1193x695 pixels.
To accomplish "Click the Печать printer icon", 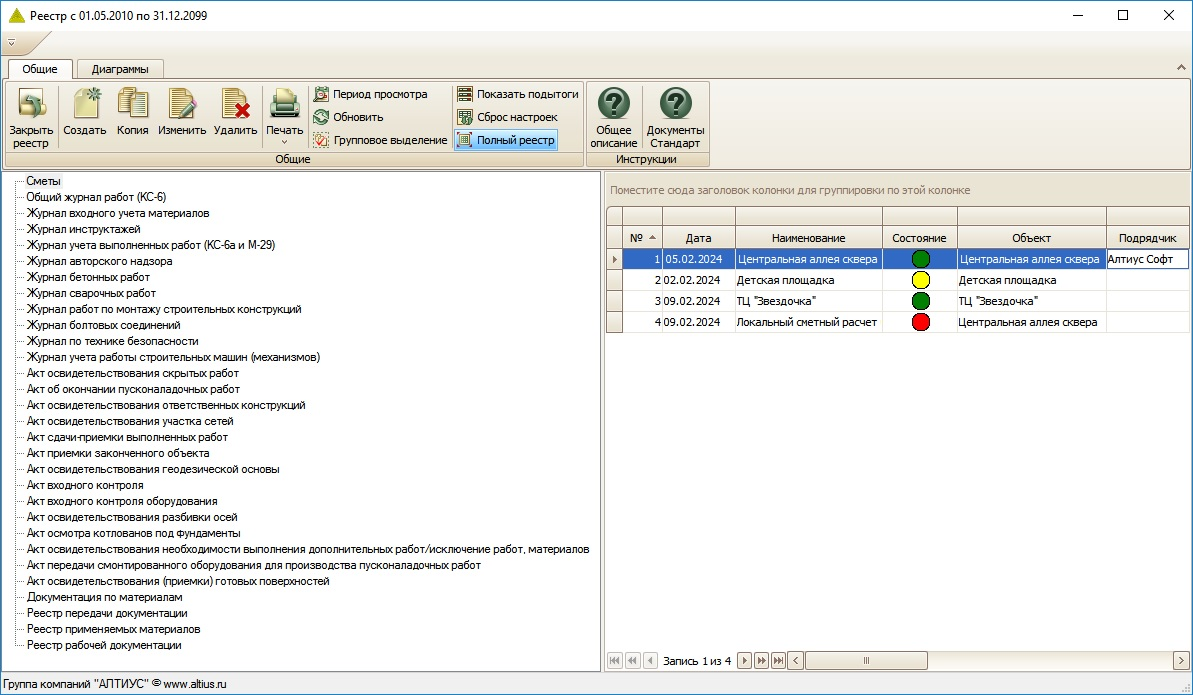I will point(285,104).
